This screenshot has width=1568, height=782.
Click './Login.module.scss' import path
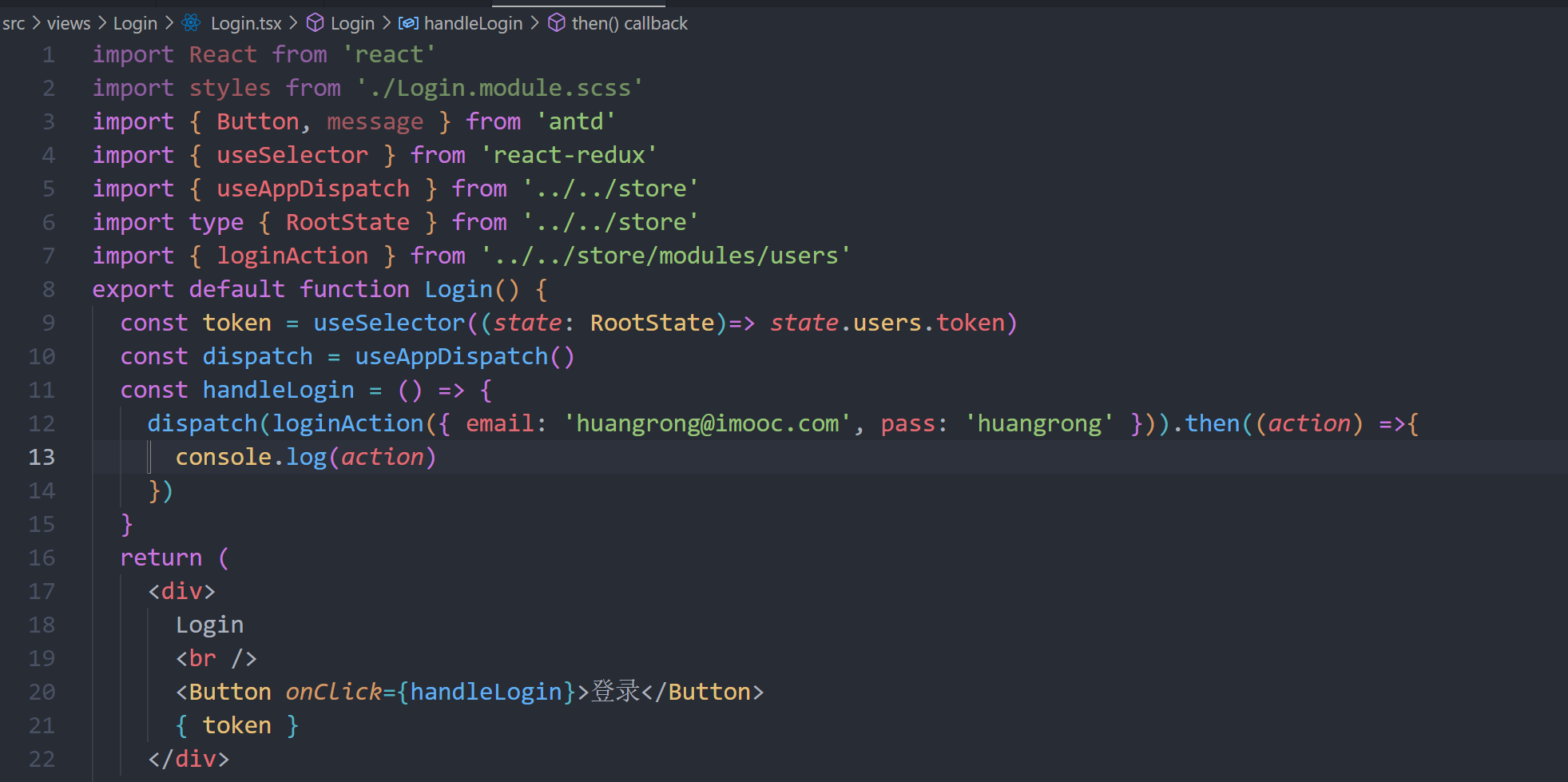pyautogui.click(x=499, y=88)
